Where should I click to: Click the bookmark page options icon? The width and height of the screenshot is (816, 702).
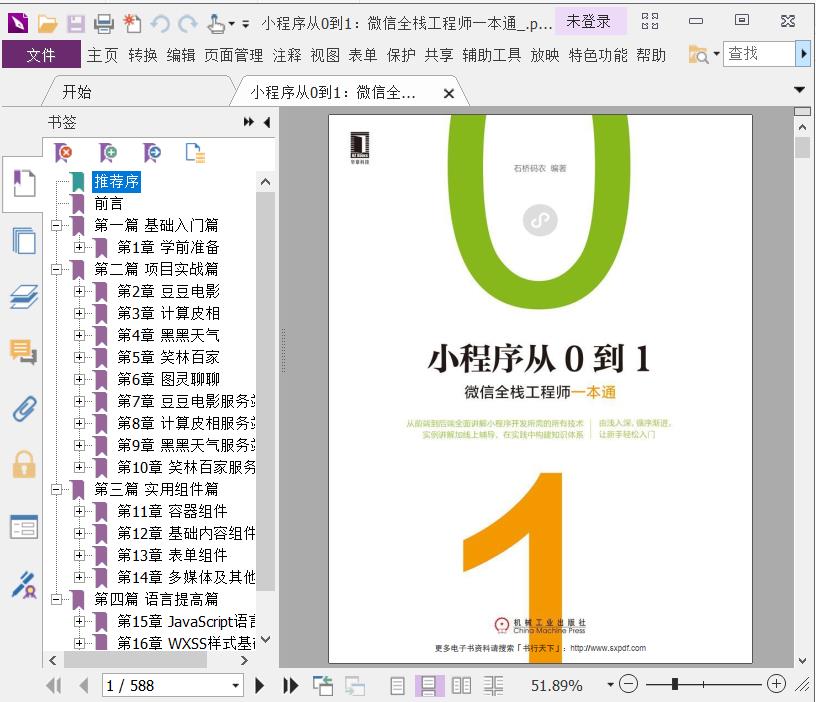pos(195,152)
